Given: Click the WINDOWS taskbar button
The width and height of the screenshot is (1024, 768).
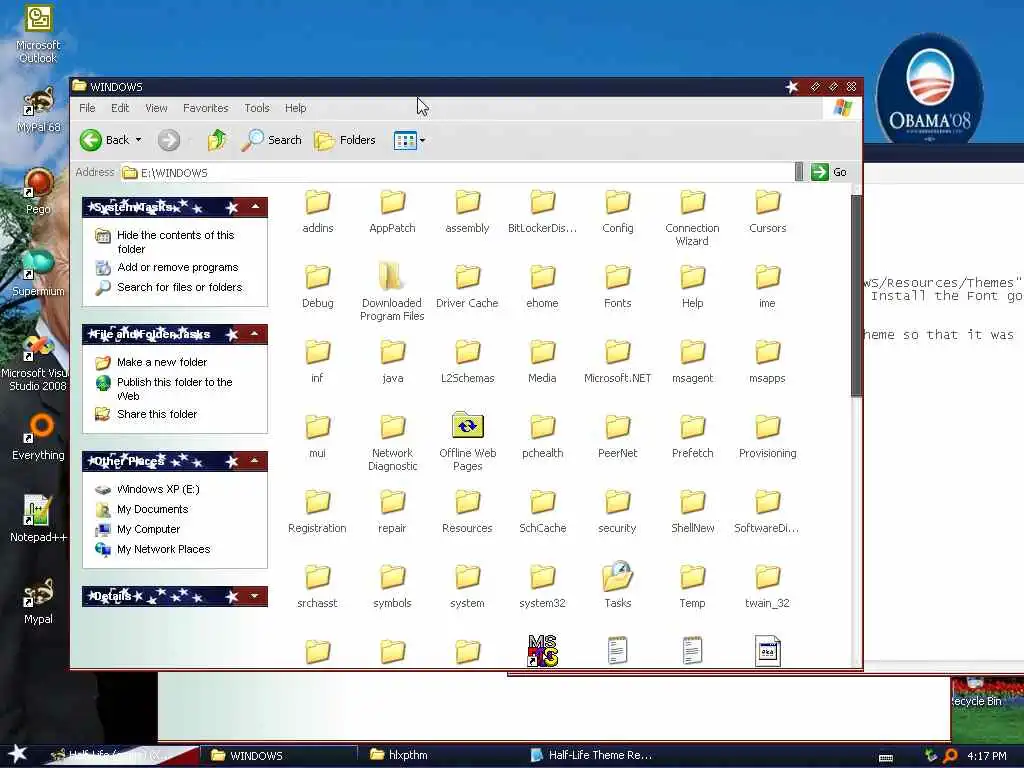Looking at the screenshot, I should tap(279, 756).
